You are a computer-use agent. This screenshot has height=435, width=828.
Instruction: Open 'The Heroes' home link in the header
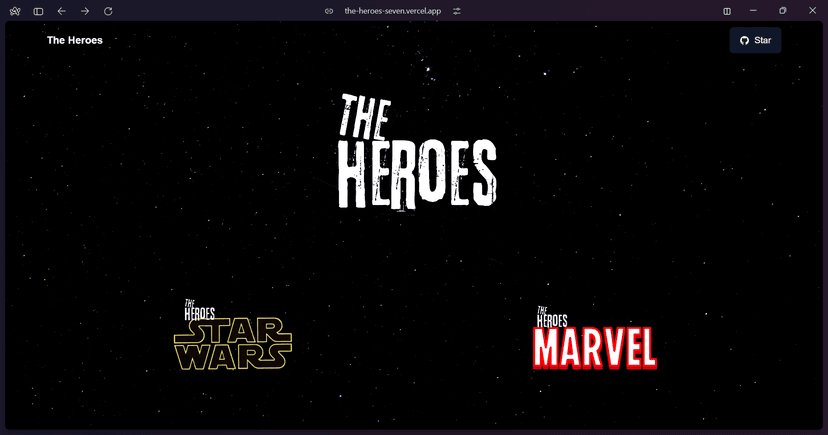74,40
